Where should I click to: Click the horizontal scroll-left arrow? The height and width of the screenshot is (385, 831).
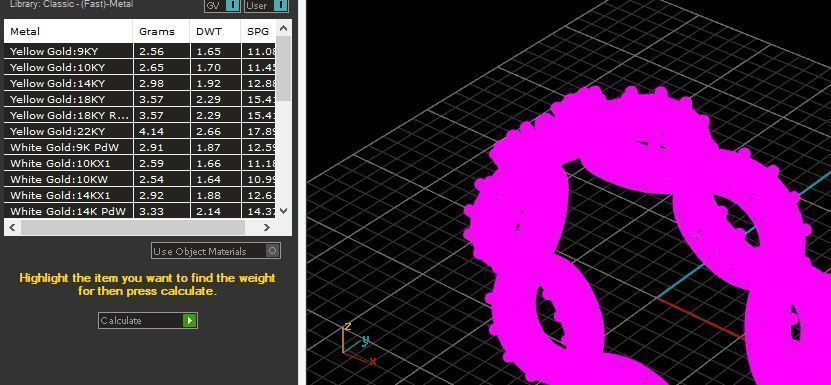coord(12,228)
